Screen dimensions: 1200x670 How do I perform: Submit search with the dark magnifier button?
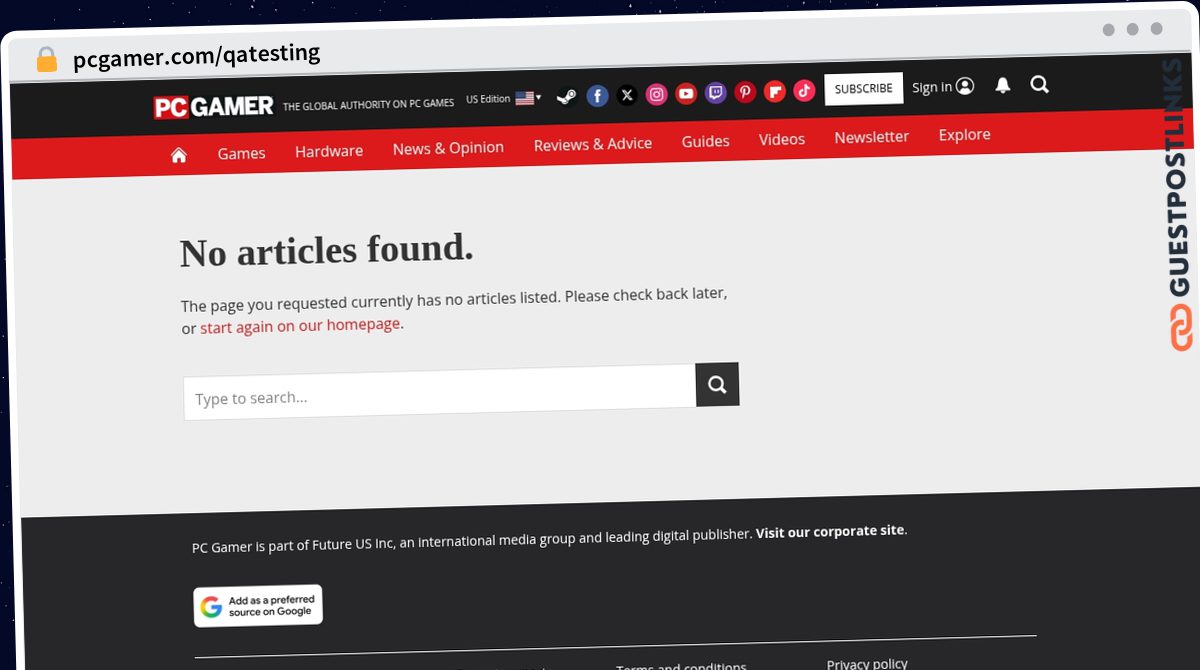[x=717, y=384]
